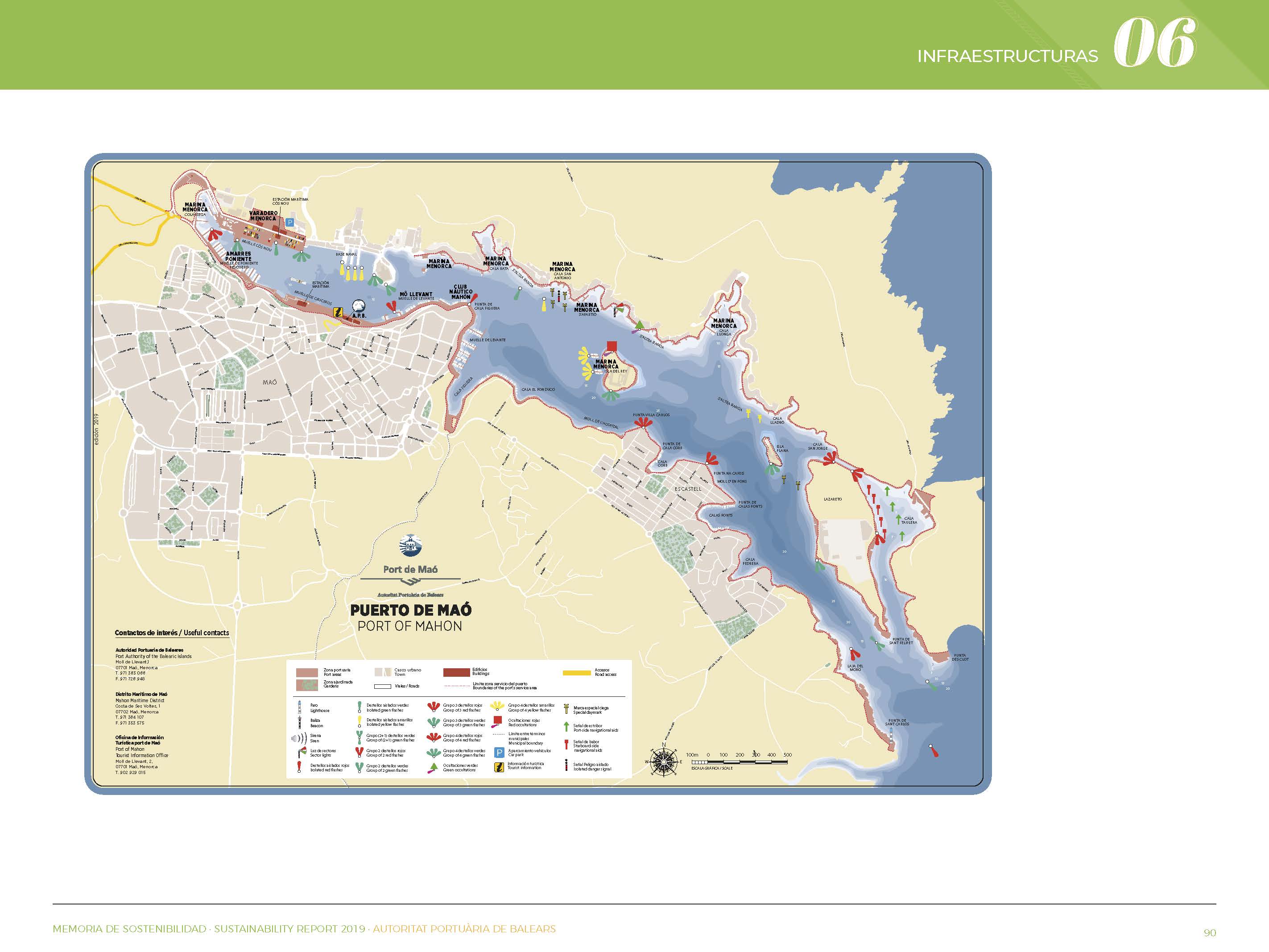Image resolution: width=1269 pixels, height=952 pixels.
Task: Click the Group of 2 green flashes icon
Action: tap(360, 768)
